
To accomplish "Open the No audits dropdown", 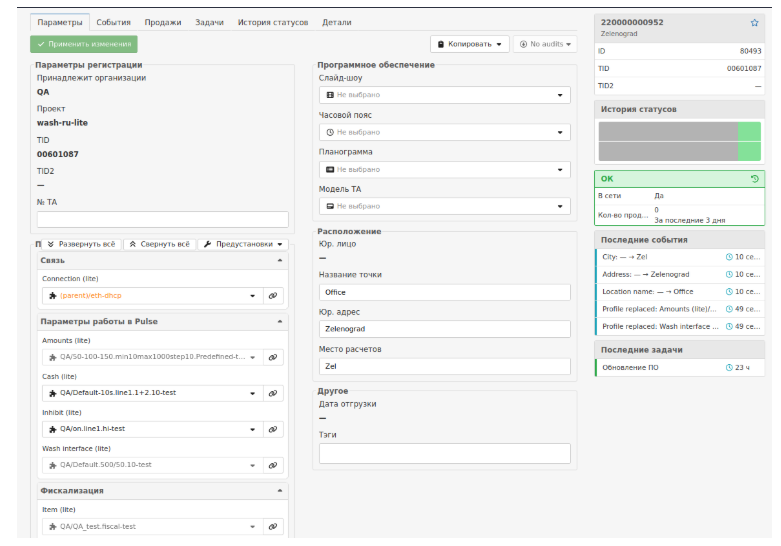I will 545,44.
